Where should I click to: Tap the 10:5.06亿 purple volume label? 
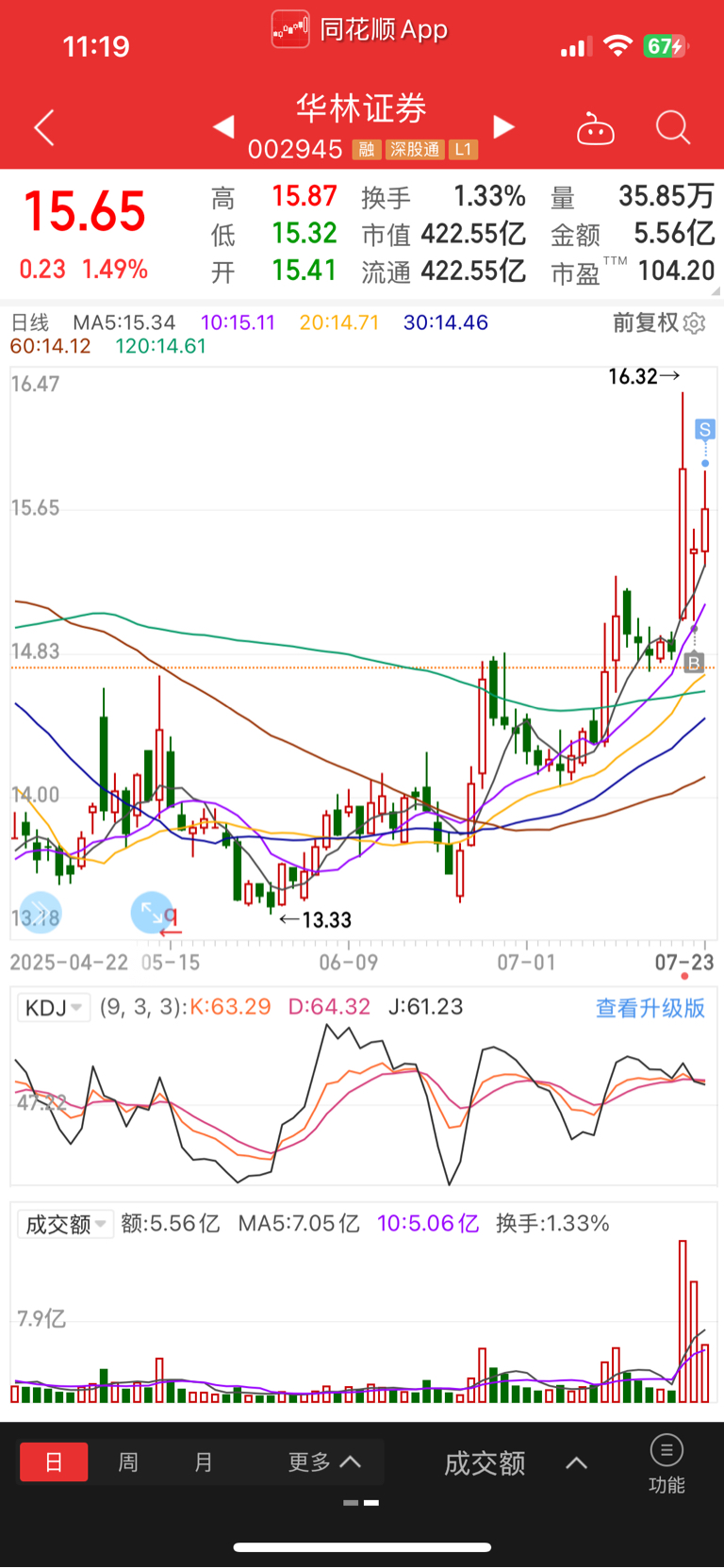(x=428, y=1224)
